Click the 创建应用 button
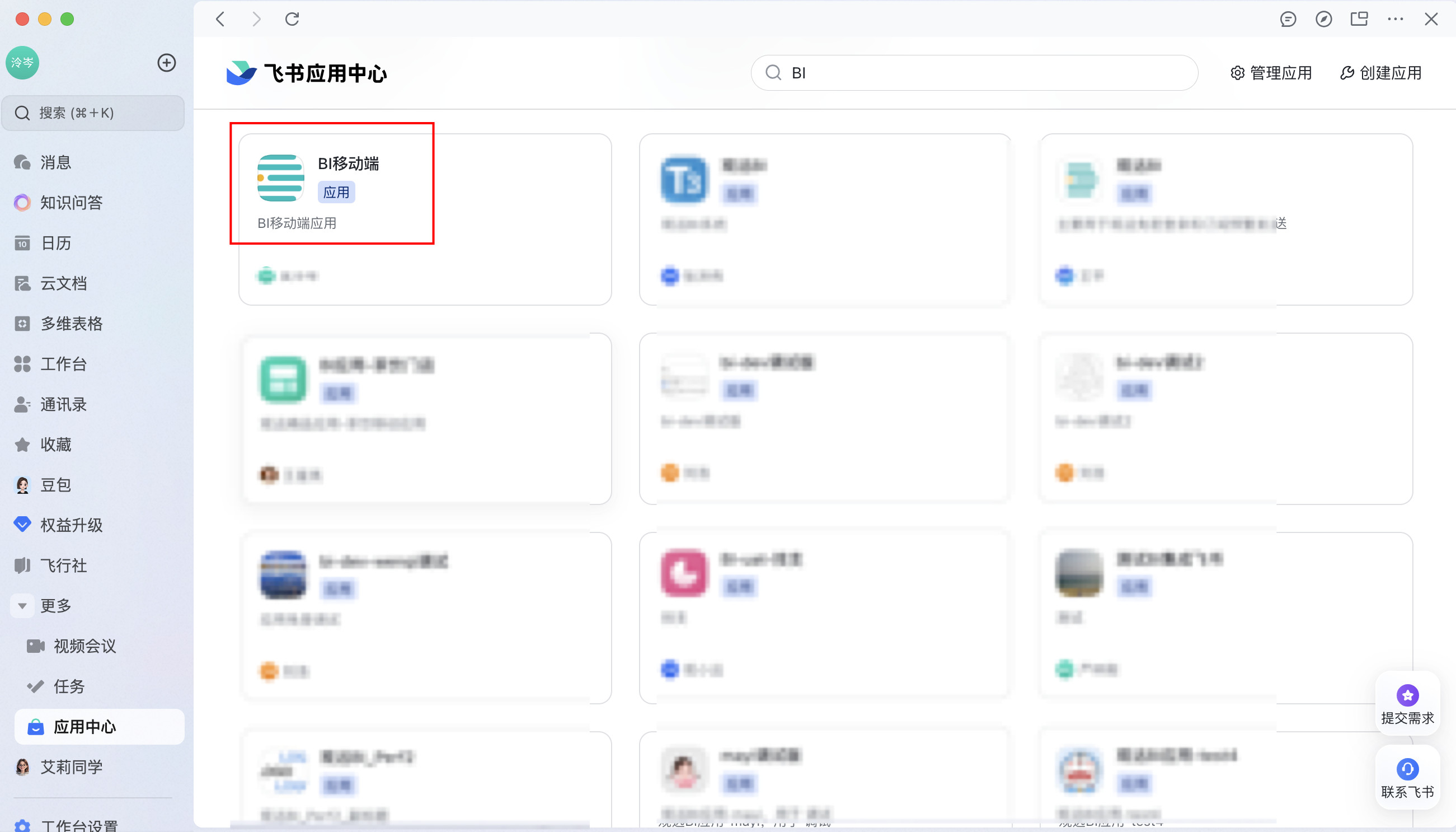 (x=1380, y=73)
